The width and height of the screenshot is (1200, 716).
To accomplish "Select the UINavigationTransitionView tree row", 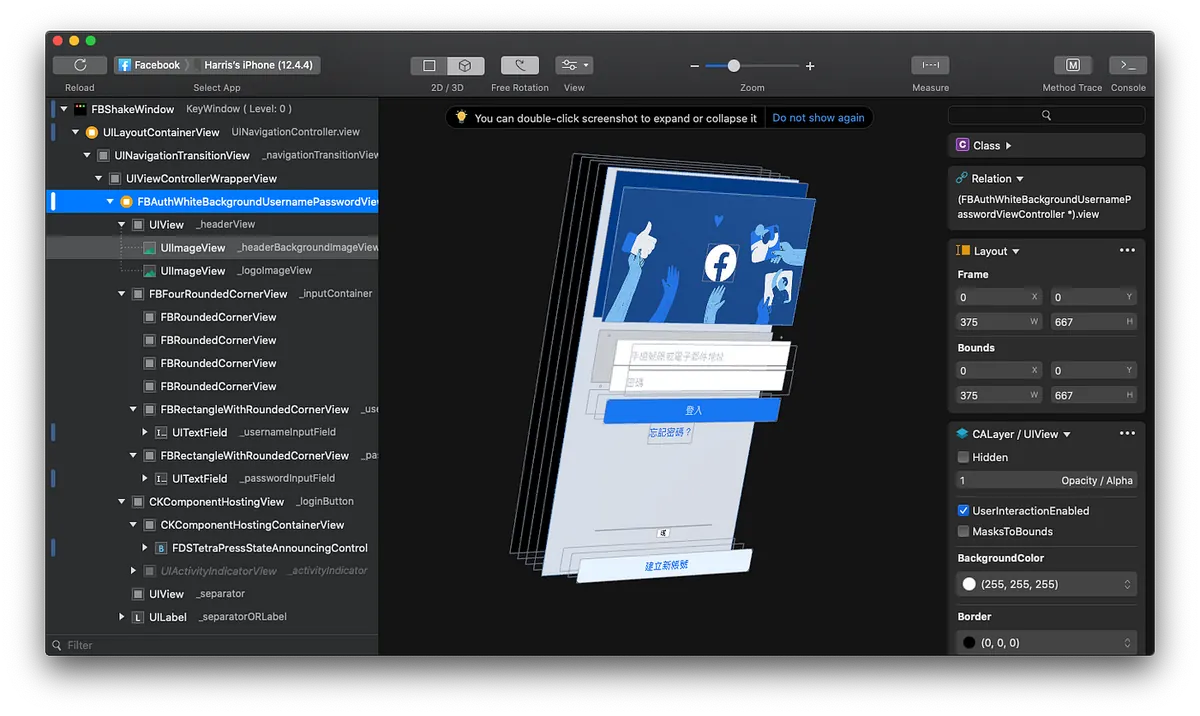I will [181, 155].
